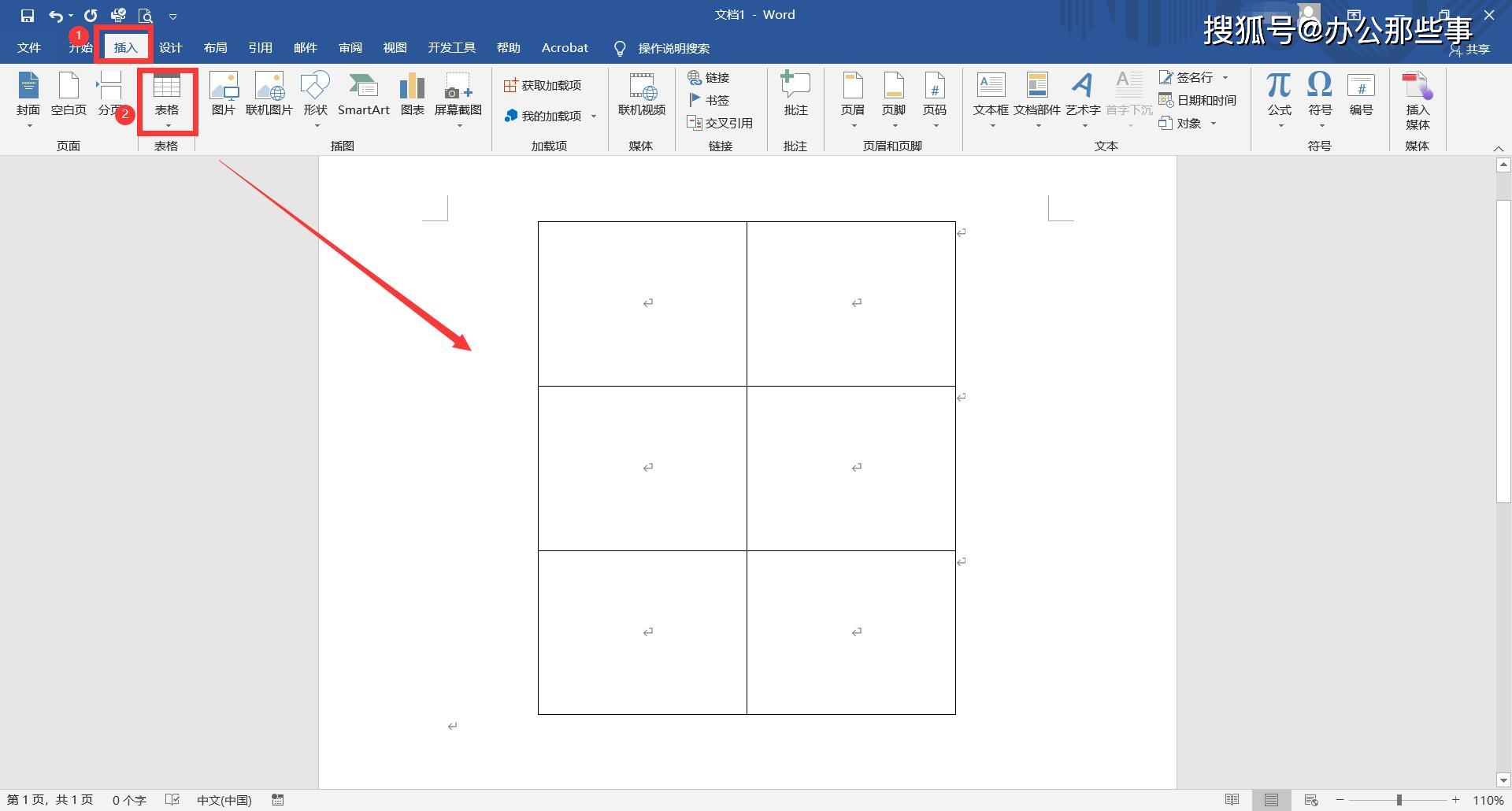Open Online Pictures (联机图片)

(x=269, y=94)
